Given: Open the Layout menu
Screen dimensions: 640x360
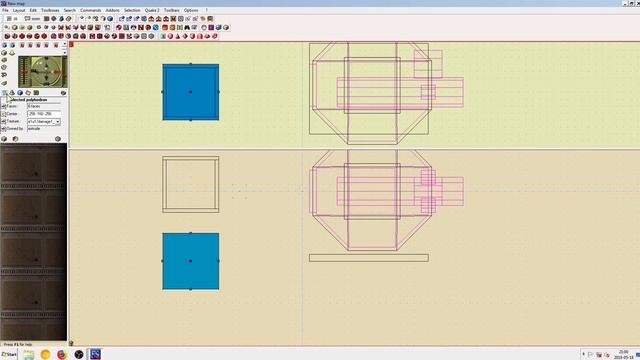Looking at the screenshot, I should [19, 10].
